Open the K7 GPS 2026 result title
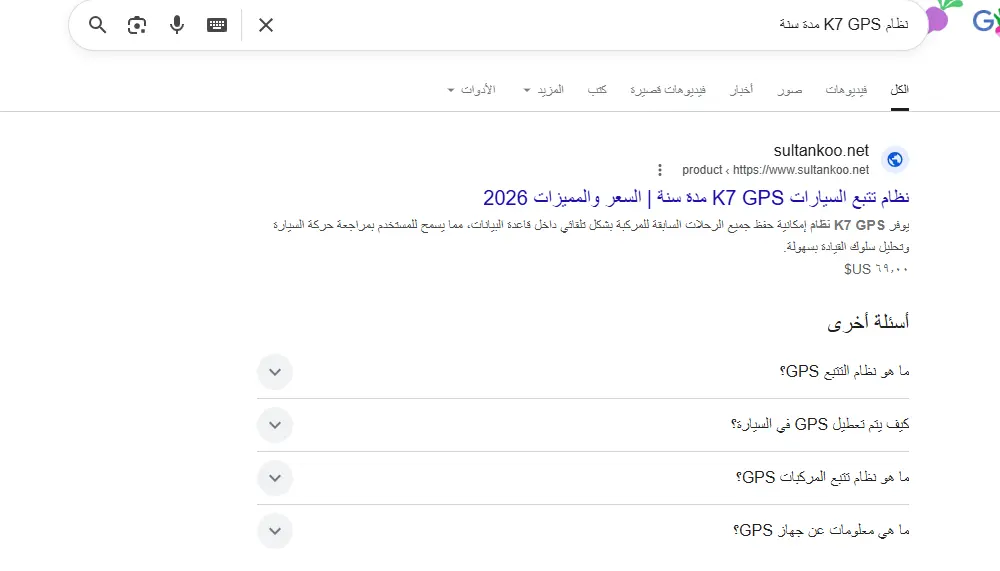 [696, 198]
